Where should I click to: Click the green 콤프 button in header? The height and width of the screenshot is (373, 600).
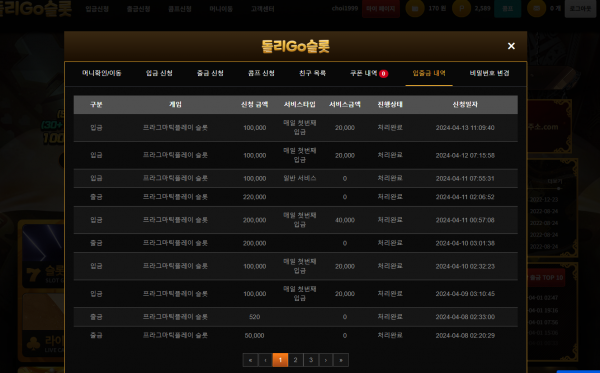507,8
